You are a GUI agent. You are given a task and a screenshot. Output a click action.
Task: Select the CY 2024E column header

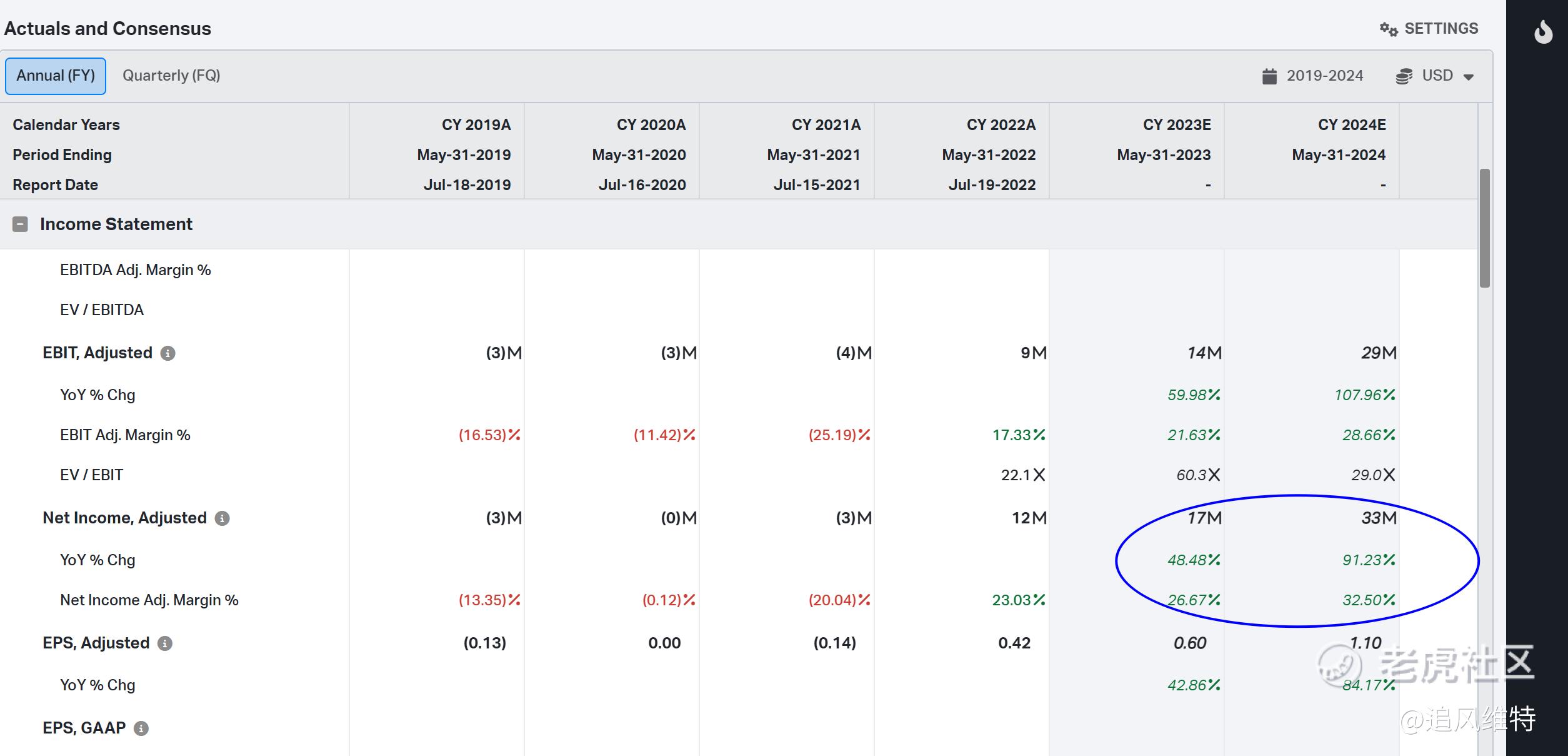coord(1352,125)
